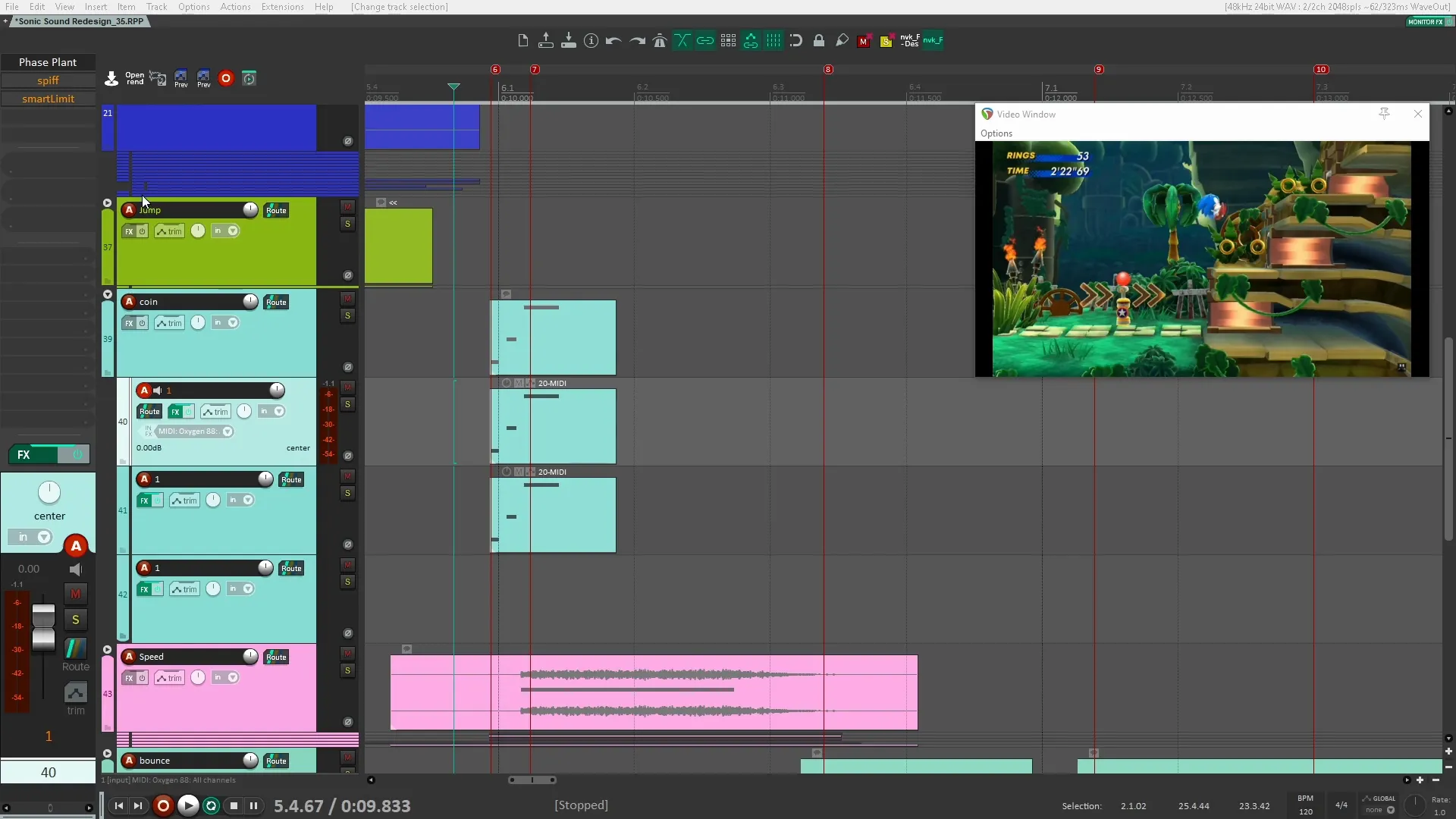Open the Actions menu

(x=235, y=7)
